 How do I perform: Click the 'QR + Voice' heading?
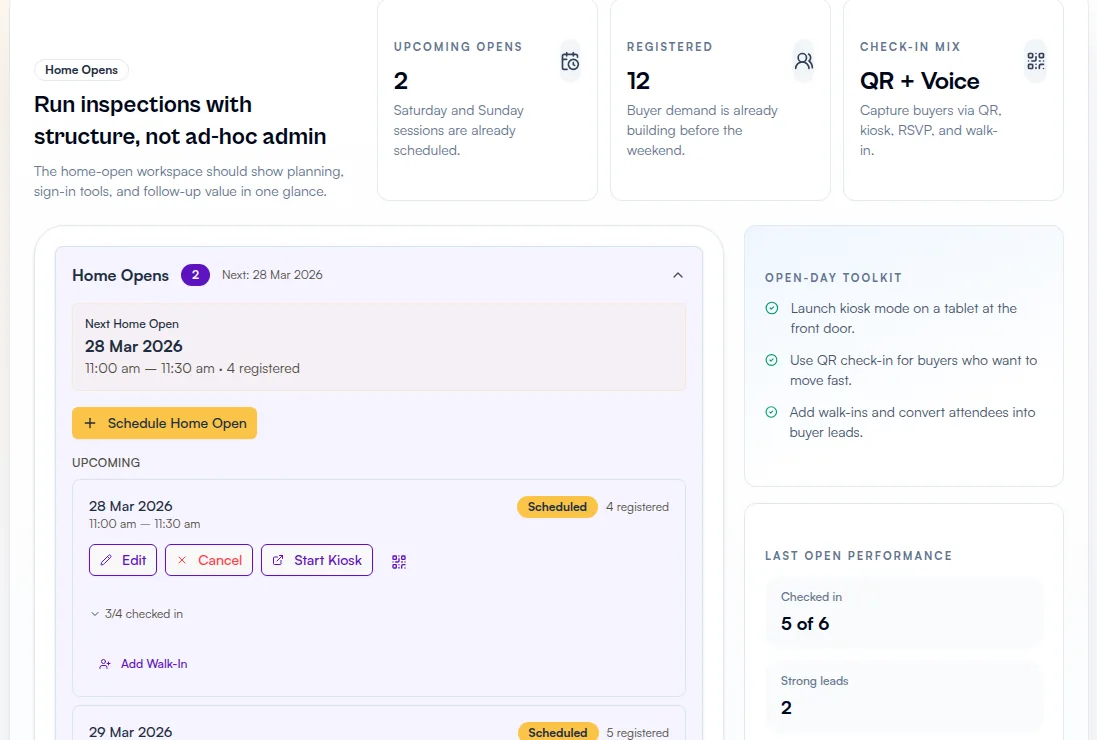click(x=919, y=81)
